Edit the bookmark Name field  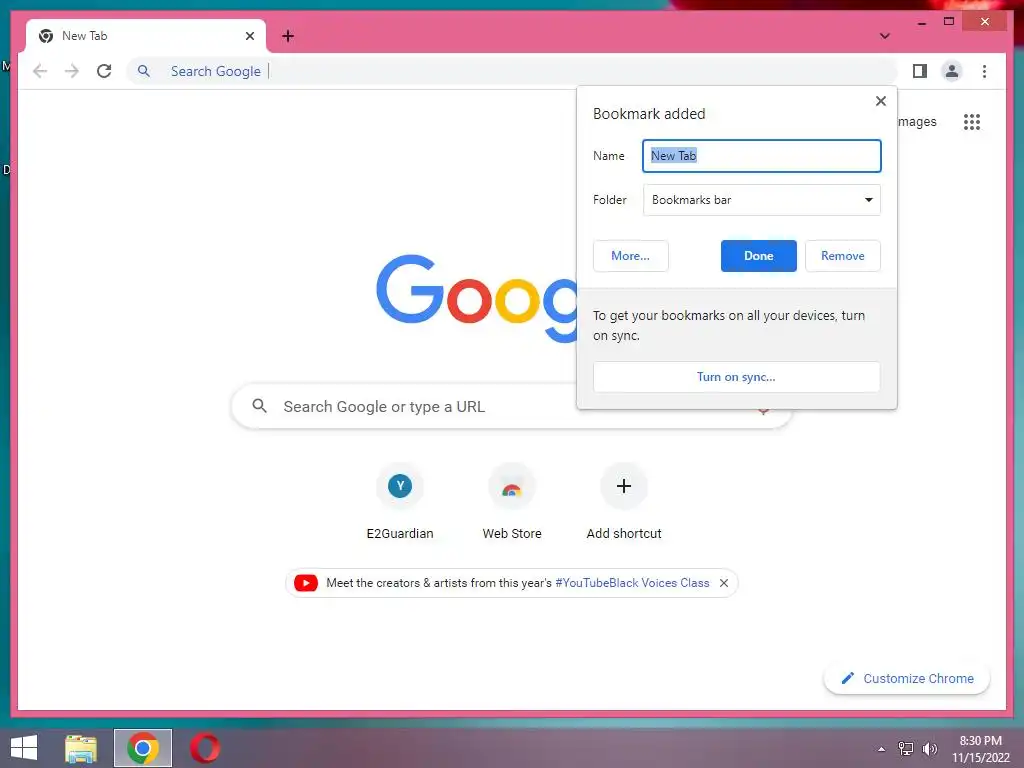761,156
